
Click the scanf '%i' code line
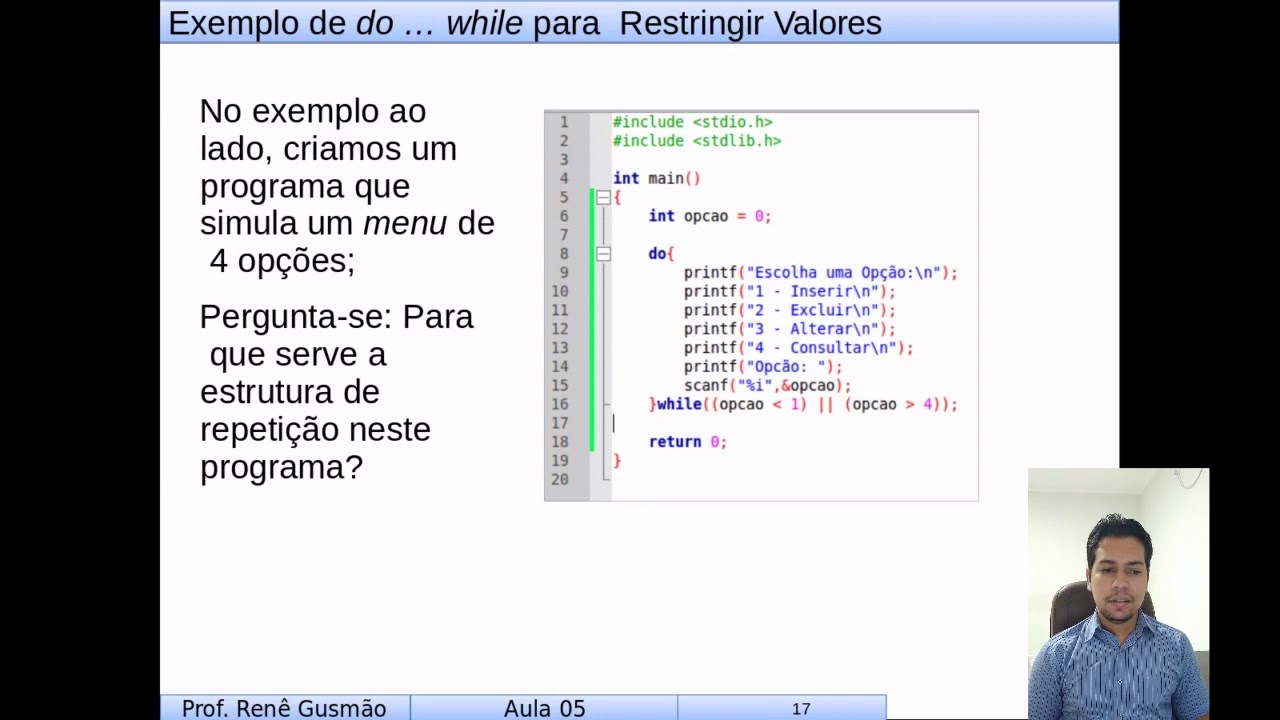click(767, 385)
